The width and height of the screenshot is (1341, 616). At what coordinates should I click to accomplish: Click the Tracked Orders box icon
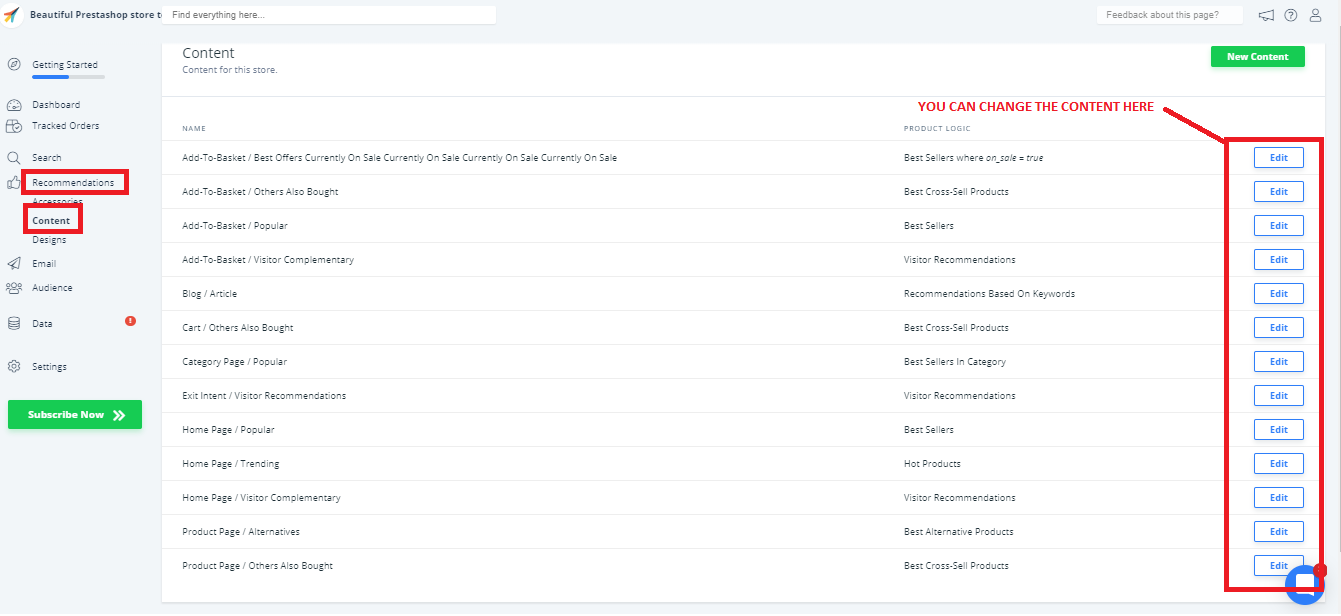[14, 126]
